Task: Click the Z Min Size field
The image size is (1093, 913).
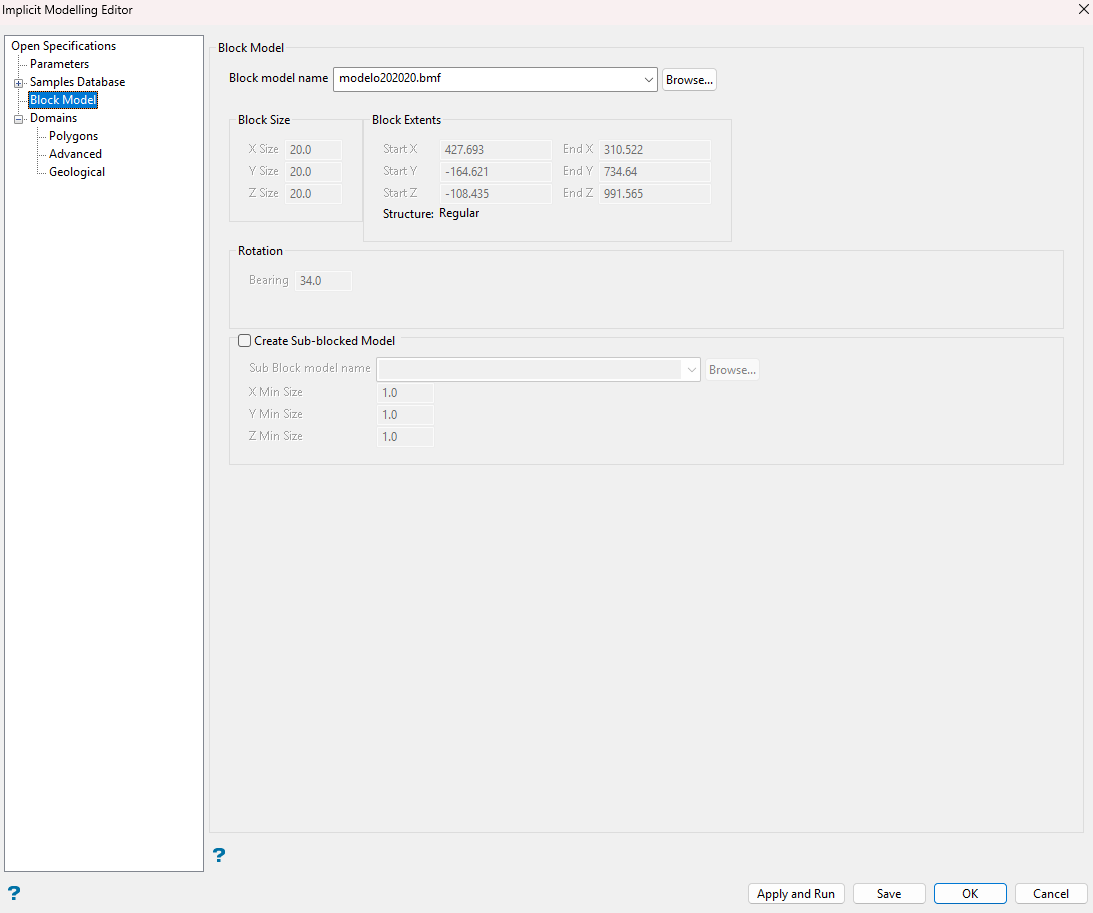Action: coord(405,437)
